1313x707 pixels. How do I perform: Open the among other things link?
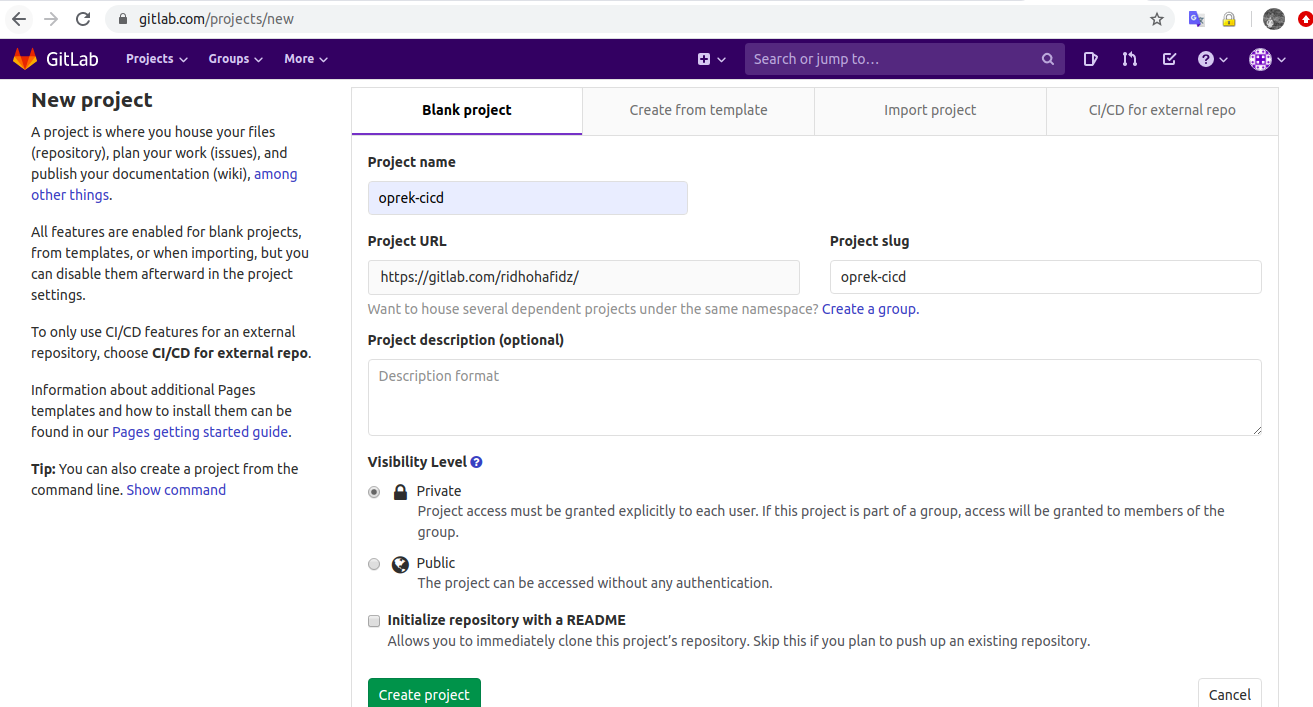(x=164, y=185)
